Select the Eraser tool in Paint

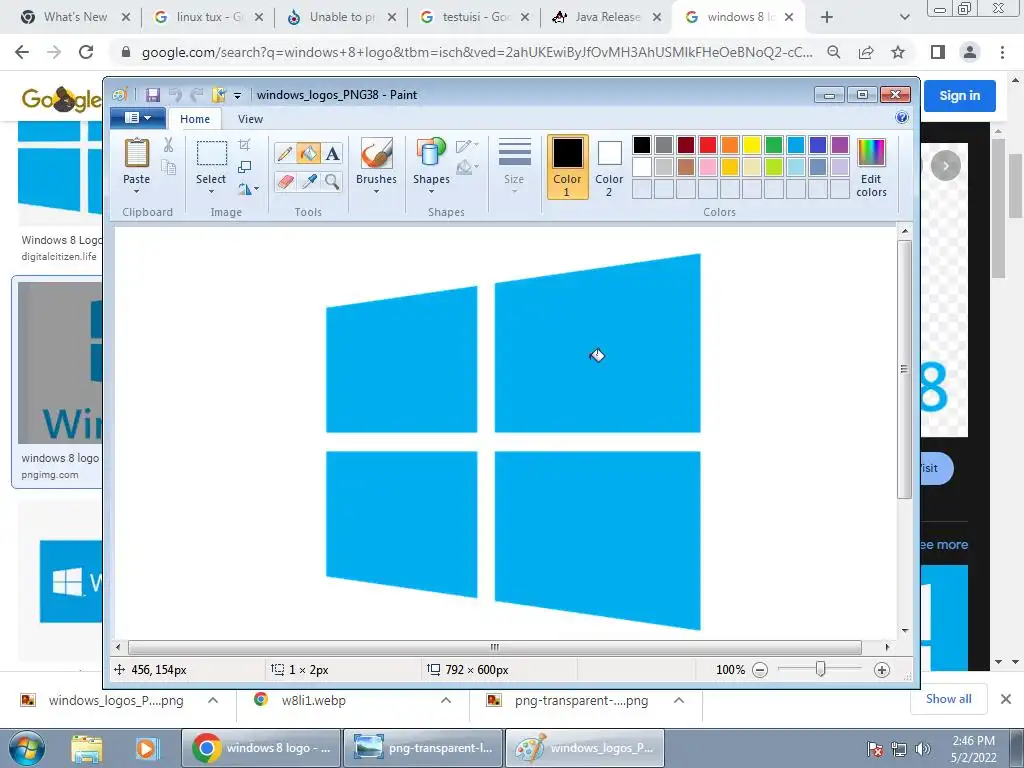click(x=285, y=181)
